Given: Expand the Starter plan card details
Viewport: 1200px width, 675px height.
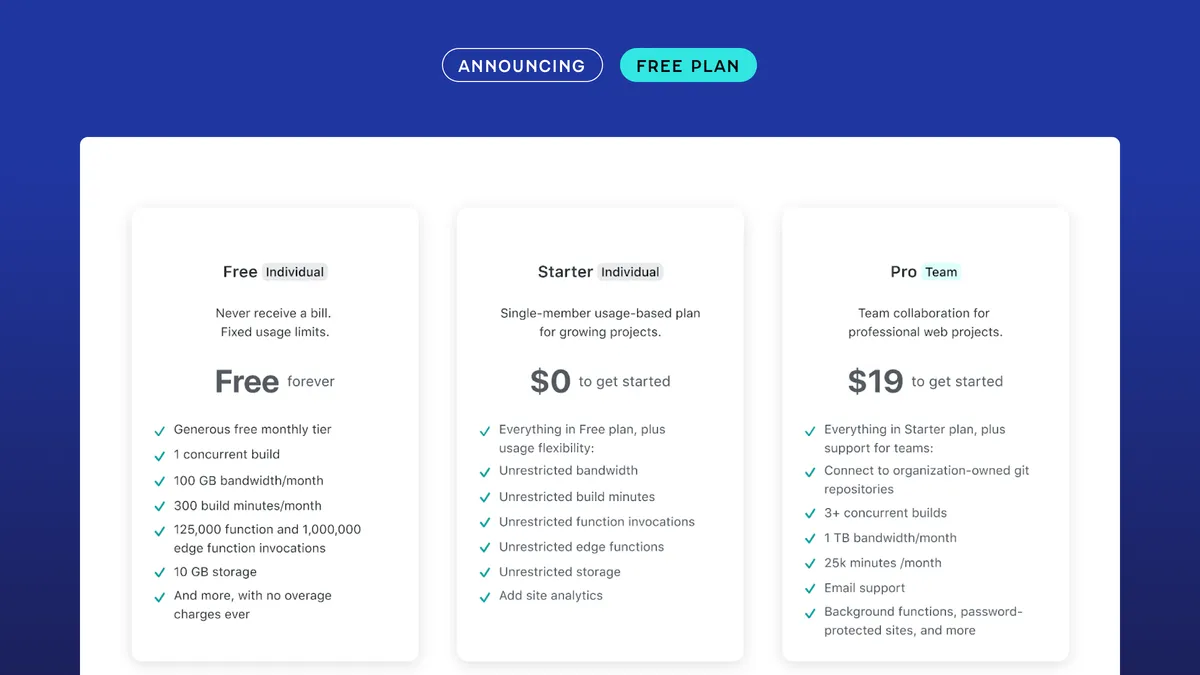Looking at the screenshot, I should point(600,433).
